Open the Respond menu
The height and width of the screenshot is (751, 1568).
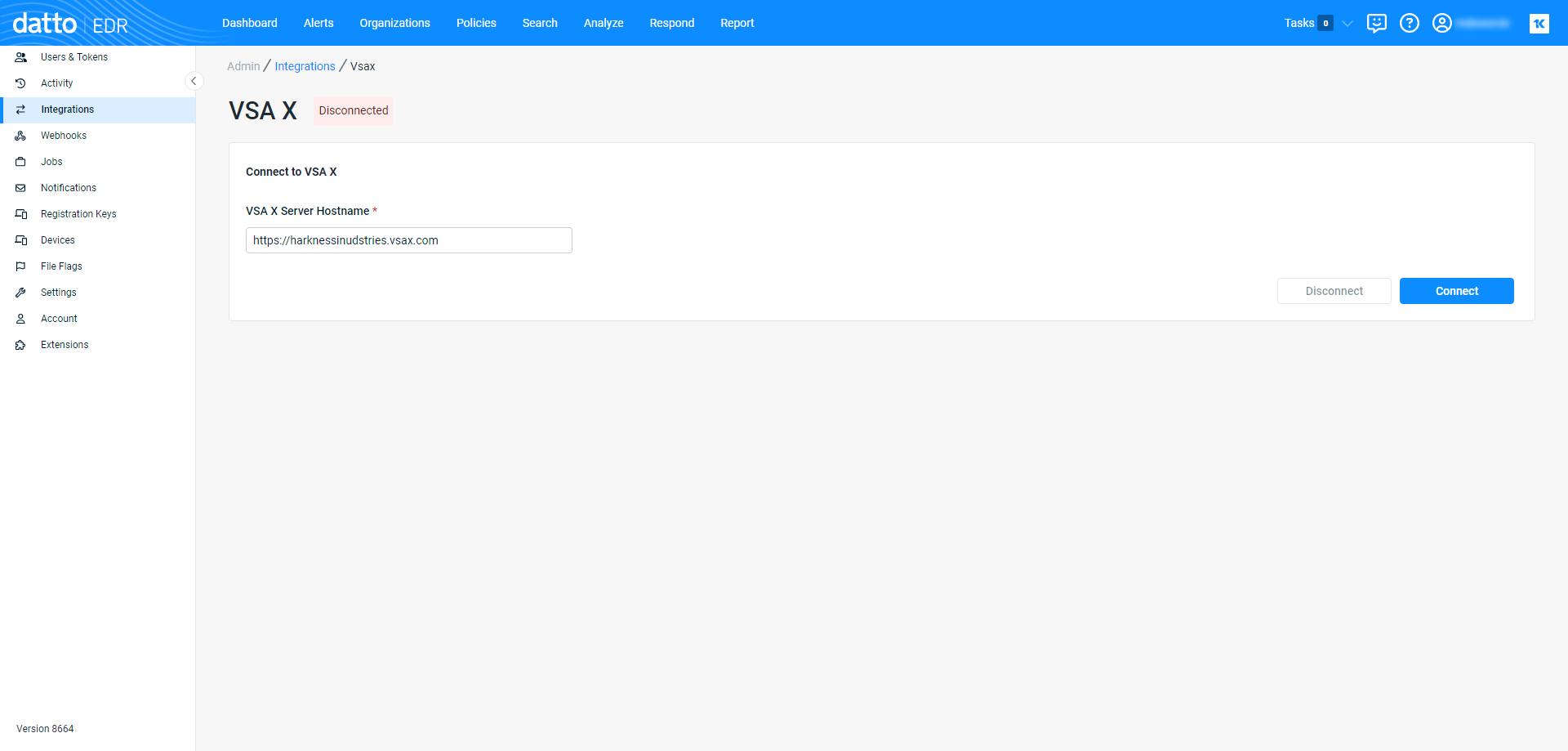click(672, 23)
